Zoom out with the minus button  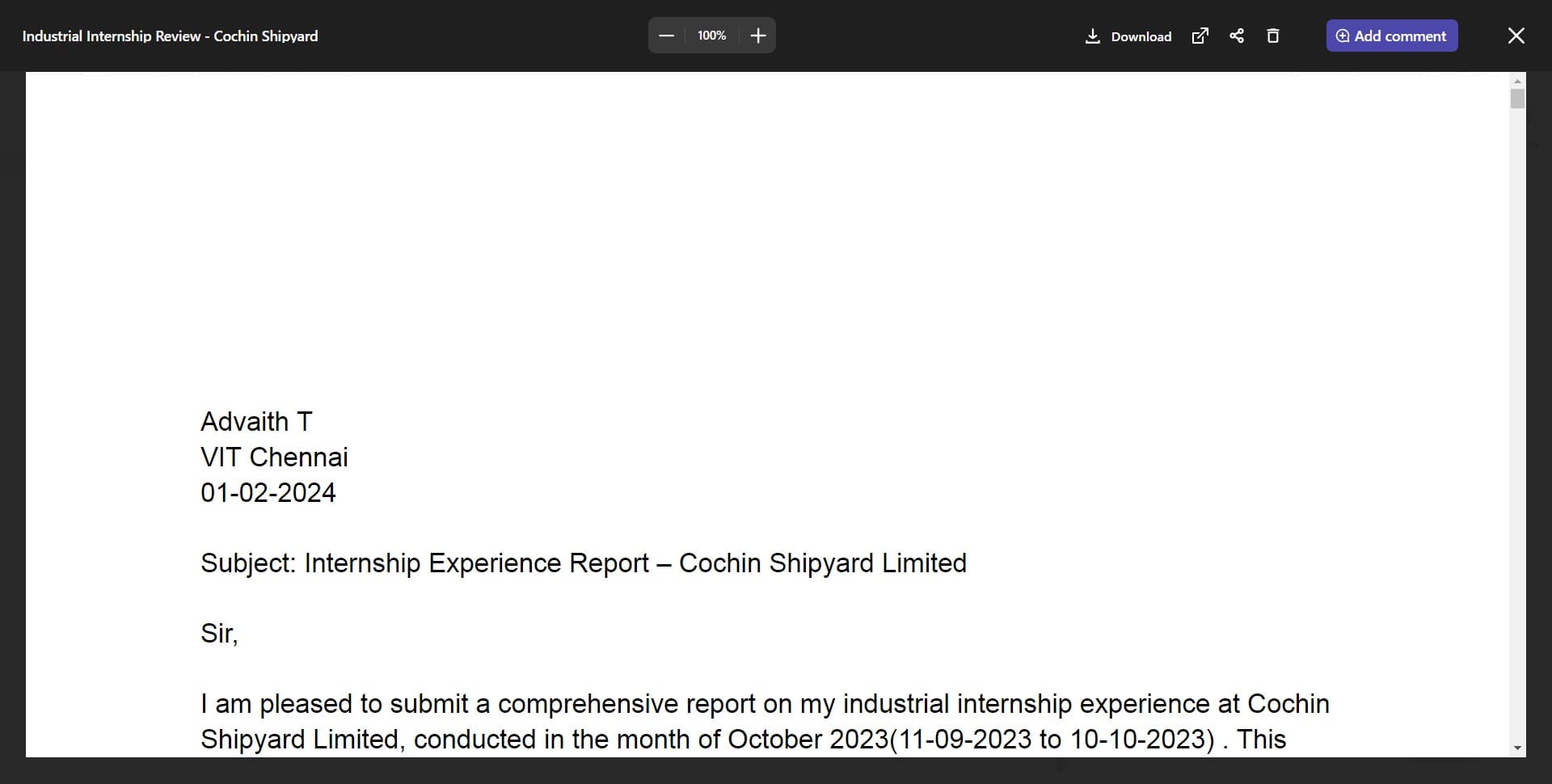click(x=666, y=36)
